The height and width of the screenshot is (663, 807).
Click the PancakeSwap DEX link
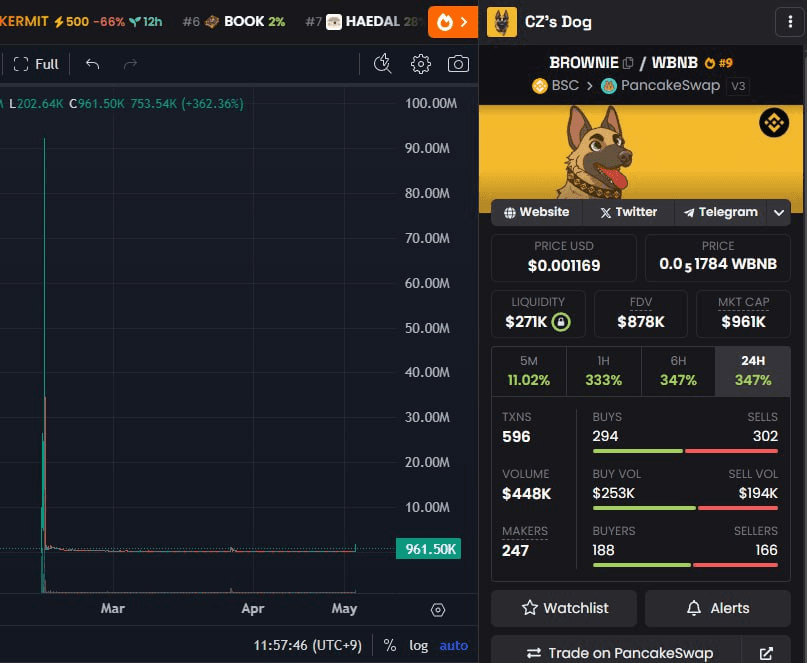click(x=660, y=85)
